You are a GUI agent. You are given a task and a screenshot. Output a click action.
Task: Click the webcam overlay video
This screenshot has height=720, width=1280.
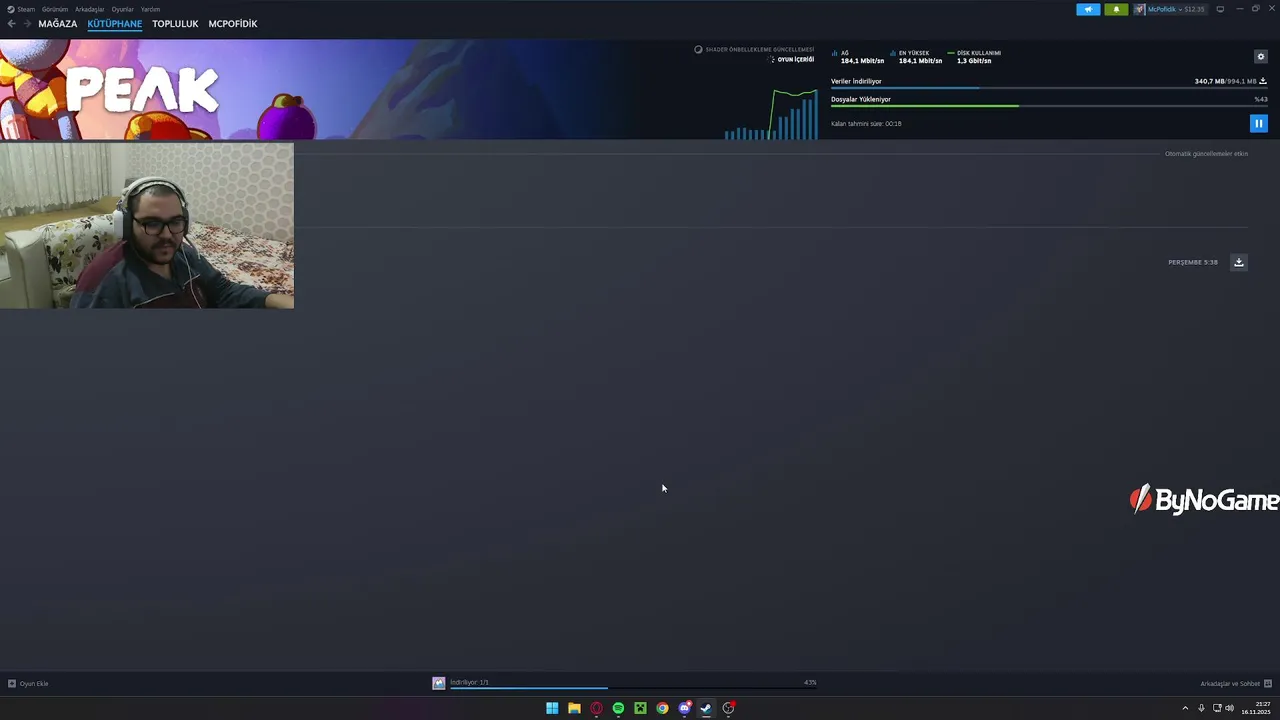tap(147, 225)
